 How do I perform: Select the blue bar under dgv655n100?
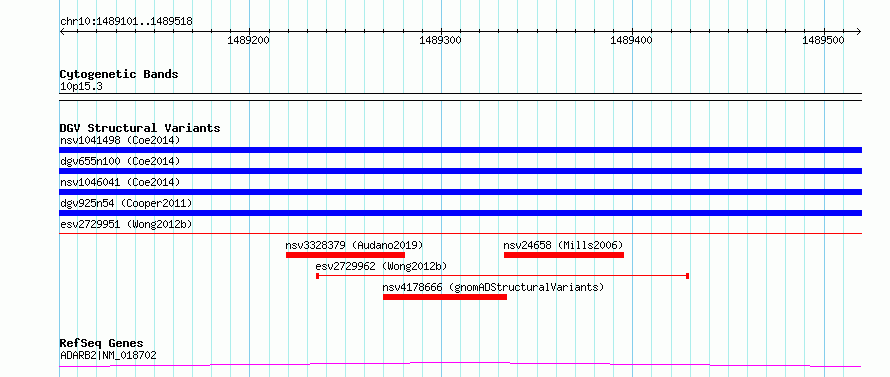coord(460,171)
